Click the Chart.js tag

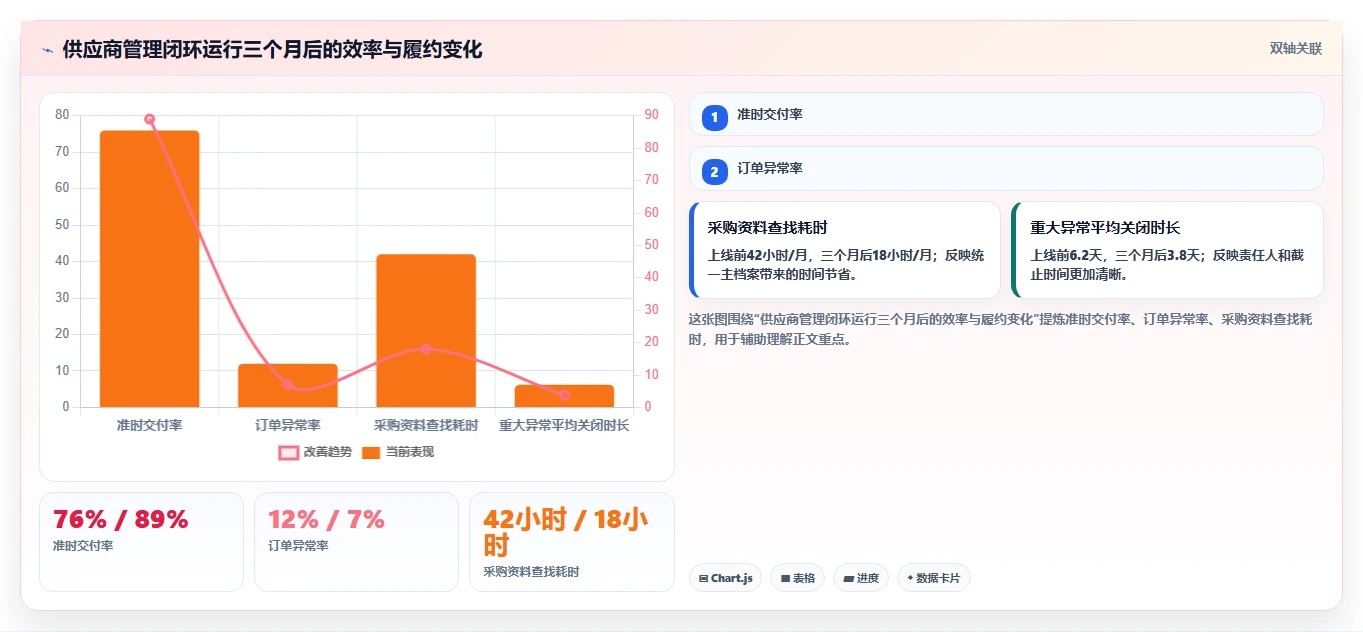[x=726, y=578]
